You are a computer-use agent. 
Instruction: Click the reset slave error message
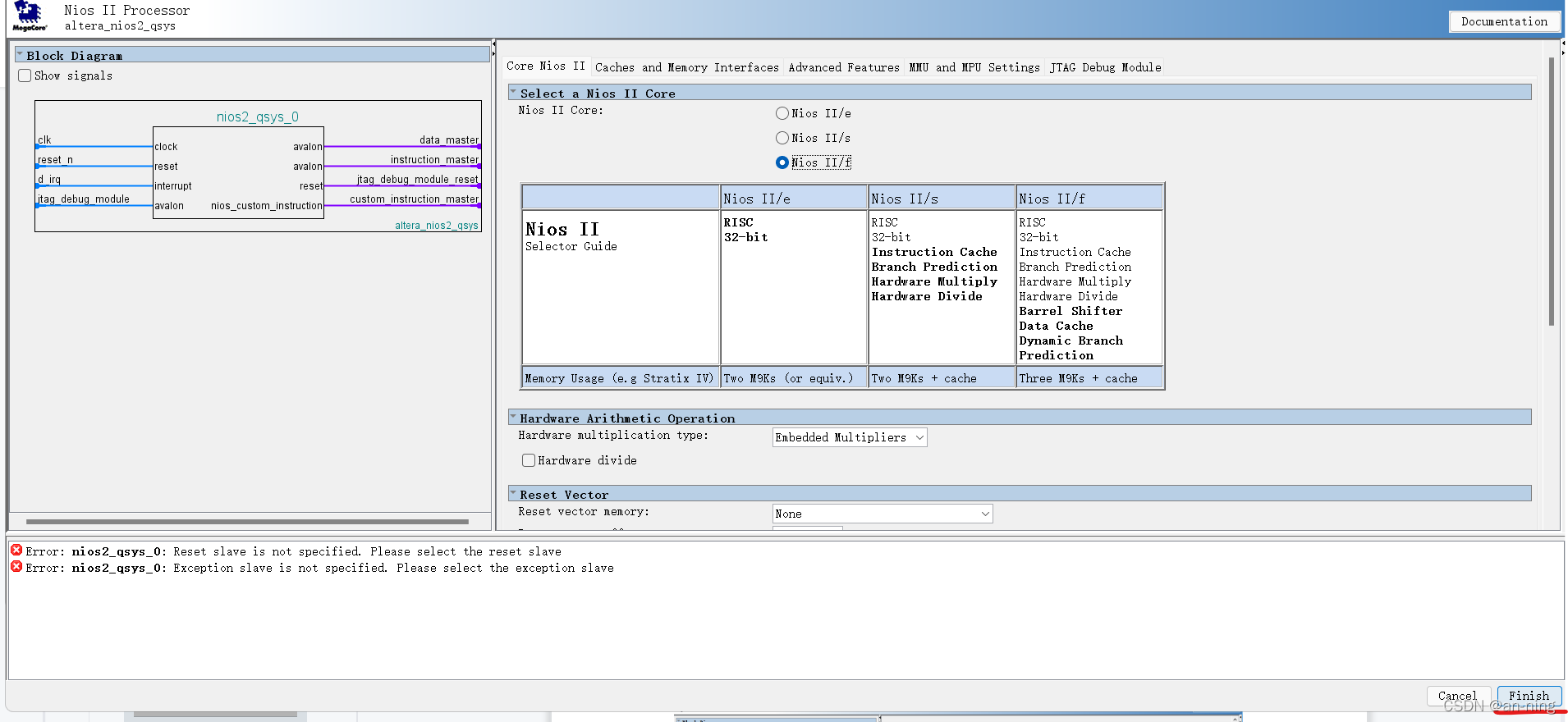294,551
